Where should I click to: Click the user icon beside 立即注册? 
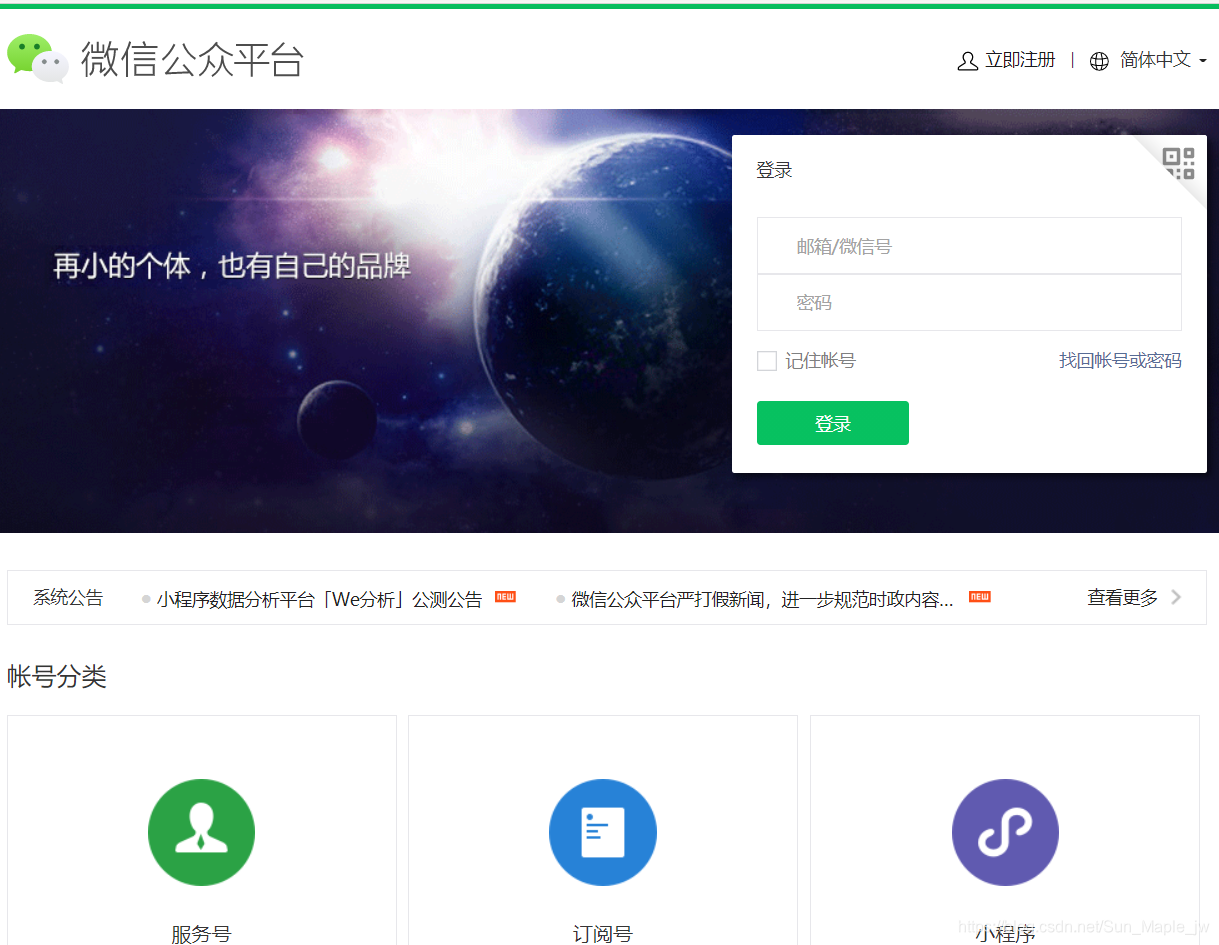pyautogui.click(x=967, y=61)
